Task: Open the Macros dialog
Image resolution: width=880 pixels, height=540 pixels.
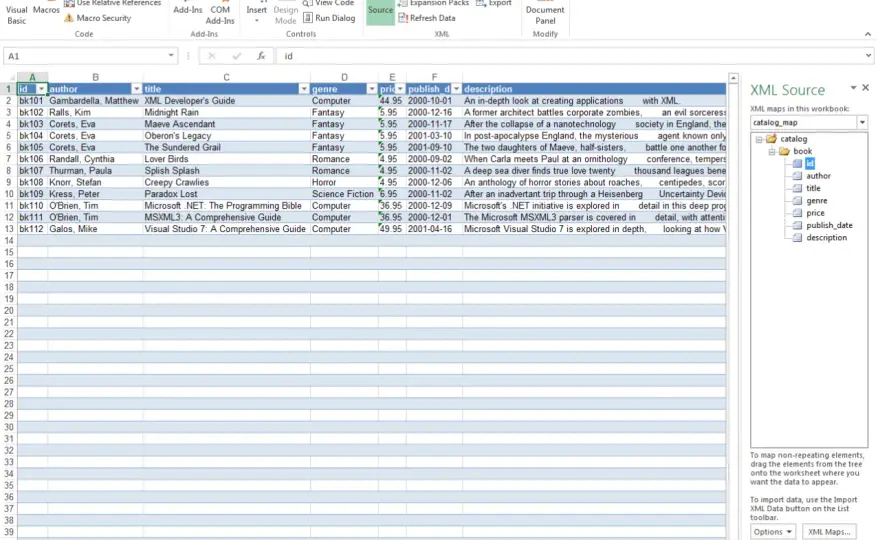Action: (x=46, y=10)
